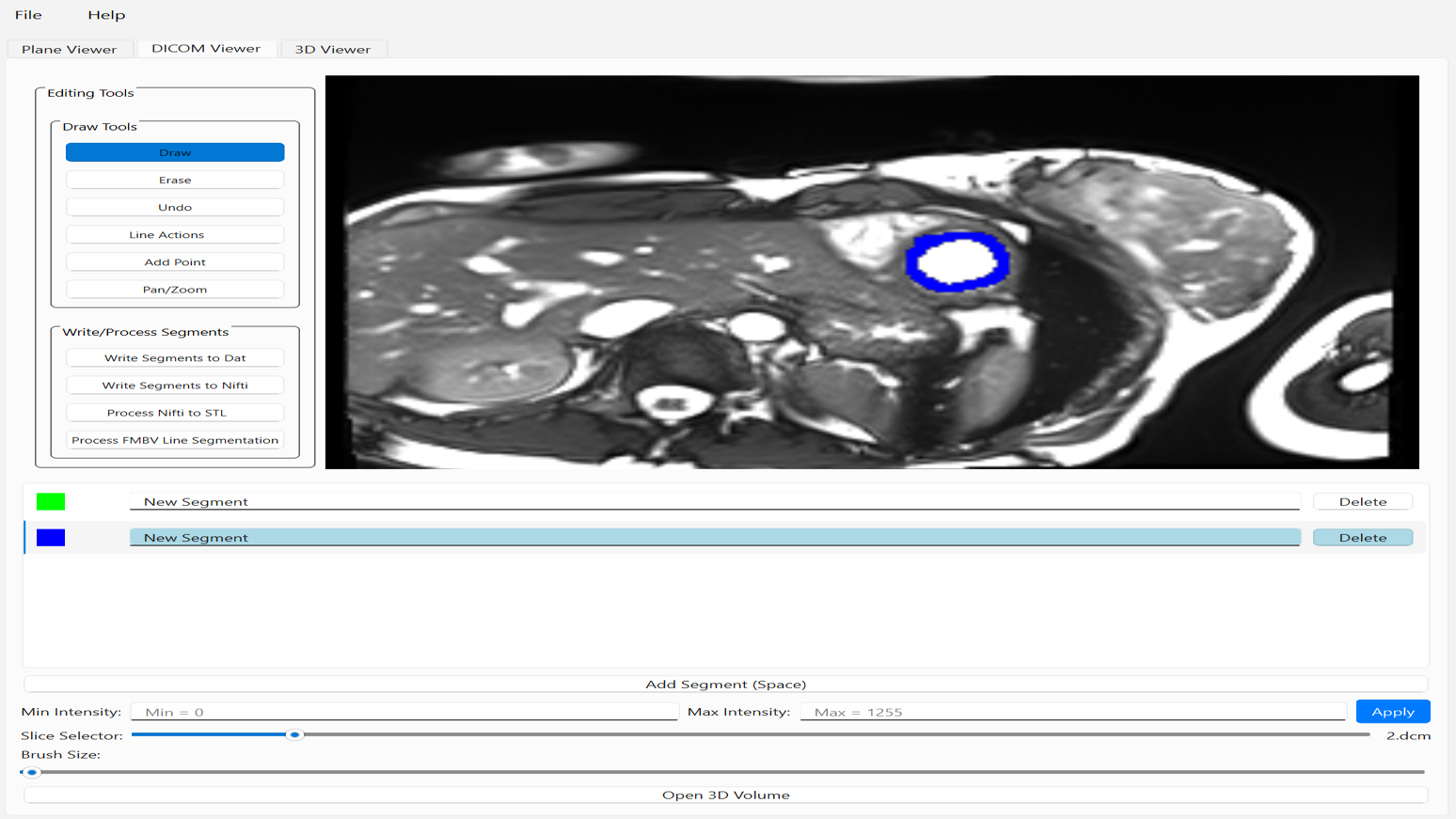
Task: Click the green segment color swatch
Action: [x=51, y=502]
